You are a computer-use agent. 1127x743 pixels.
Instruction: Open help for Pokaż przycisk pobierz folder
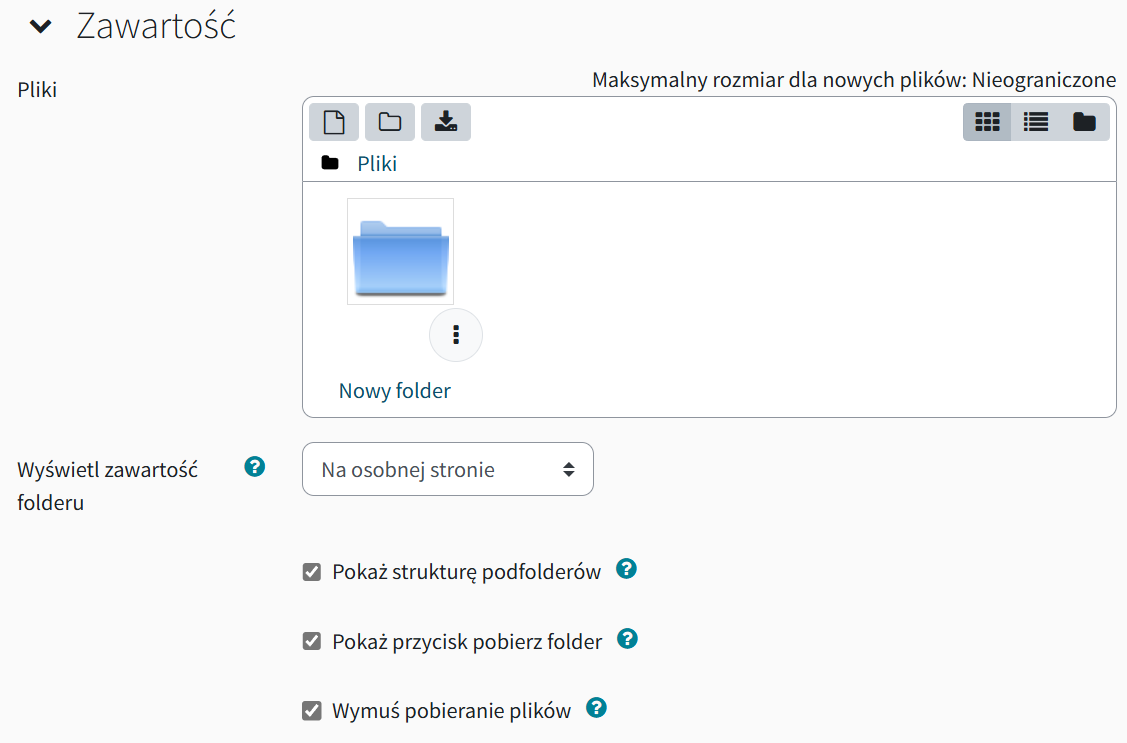627,639
